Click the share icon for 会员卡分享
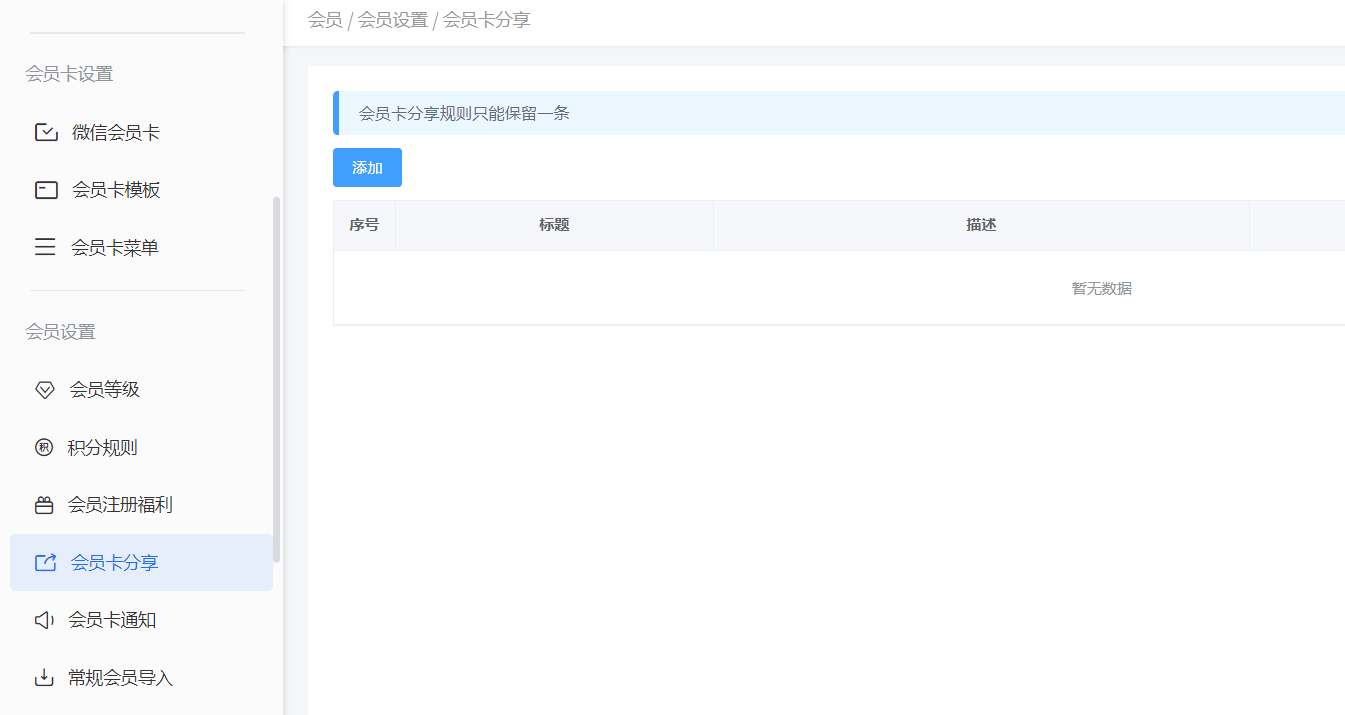This screenshot has width=1345, height=715. pyautogui.click(x=45, y=562)
